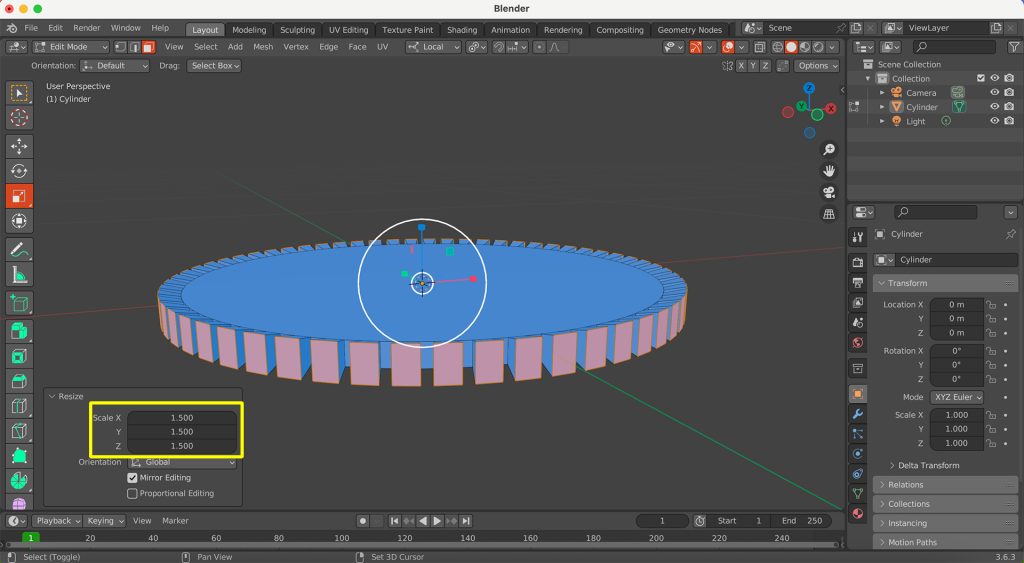Open the Object Data mesh properties tab
Screen dimensions: 1024x563
point(857,493)
